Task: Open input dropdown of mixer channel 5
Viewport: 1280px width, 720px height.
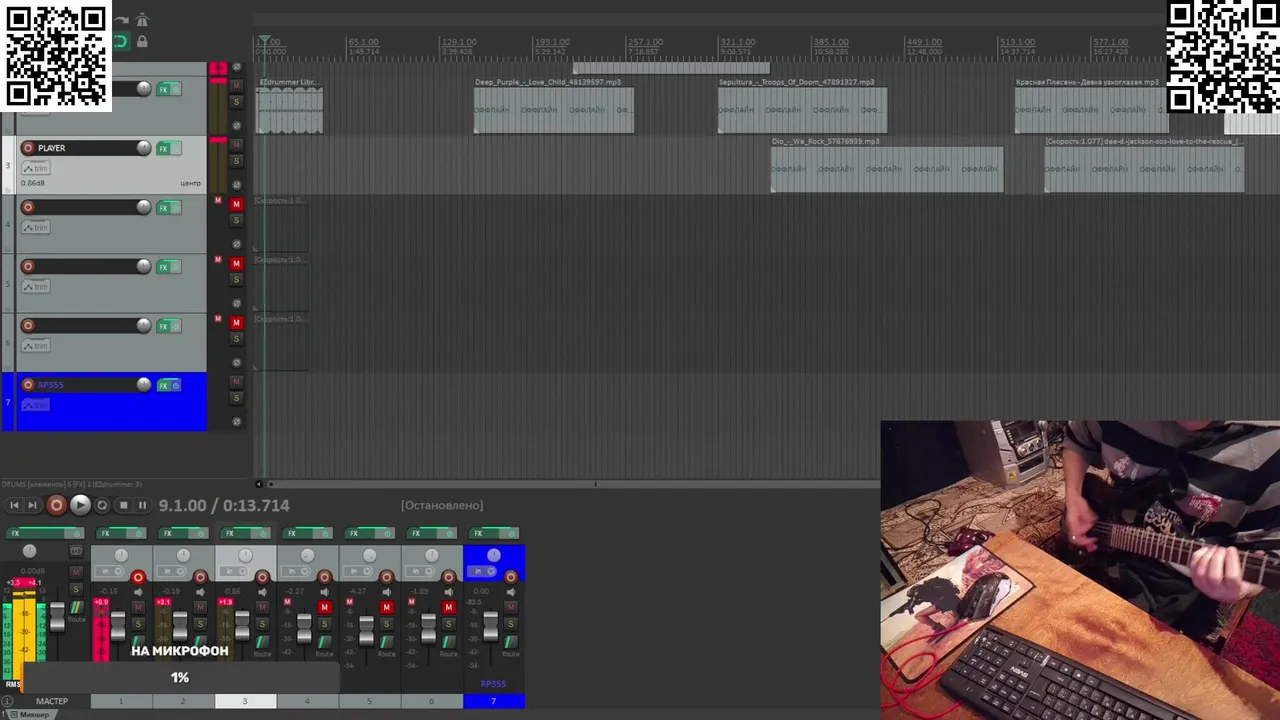Action: click(357, 571)
